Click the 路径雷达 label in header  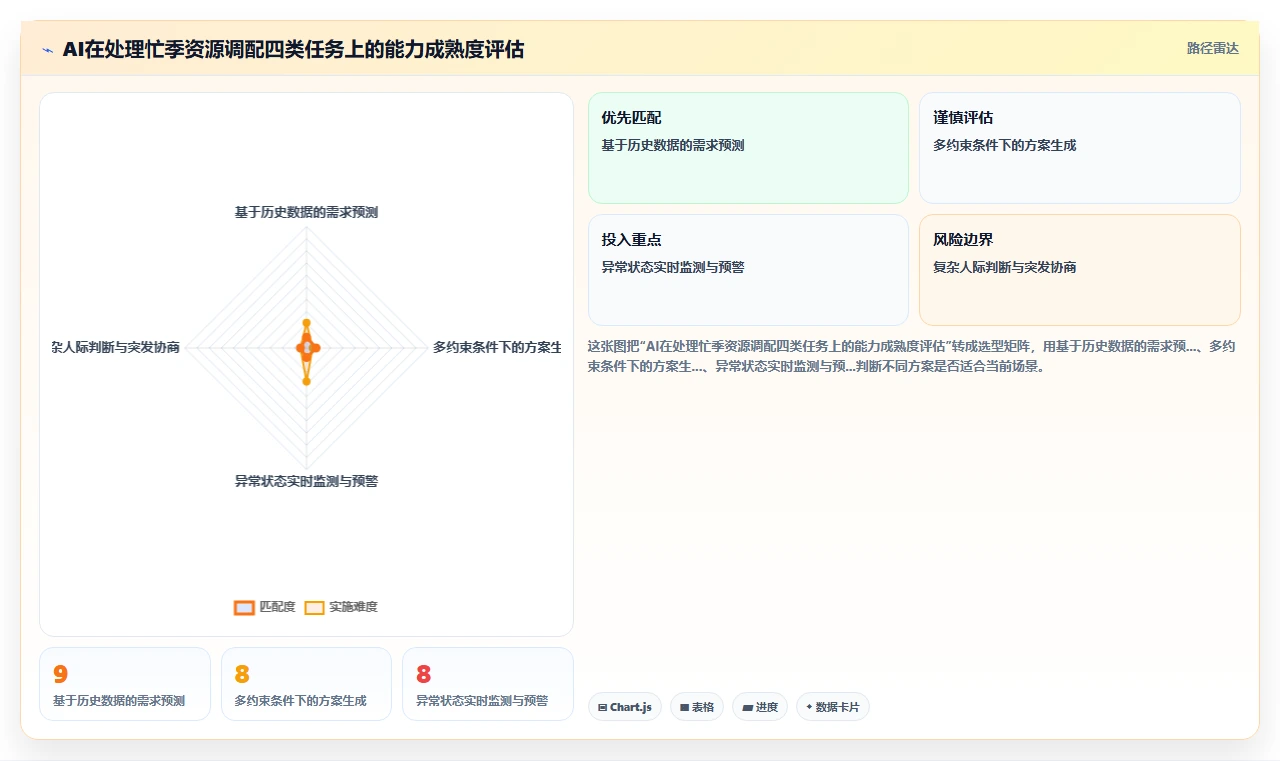1212,48
